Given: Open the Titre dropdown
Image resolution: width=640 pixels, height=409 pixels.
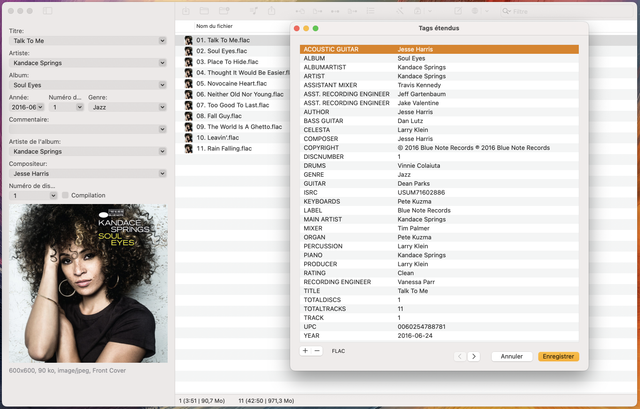Looking at the screenshot, I should point(162,41).
